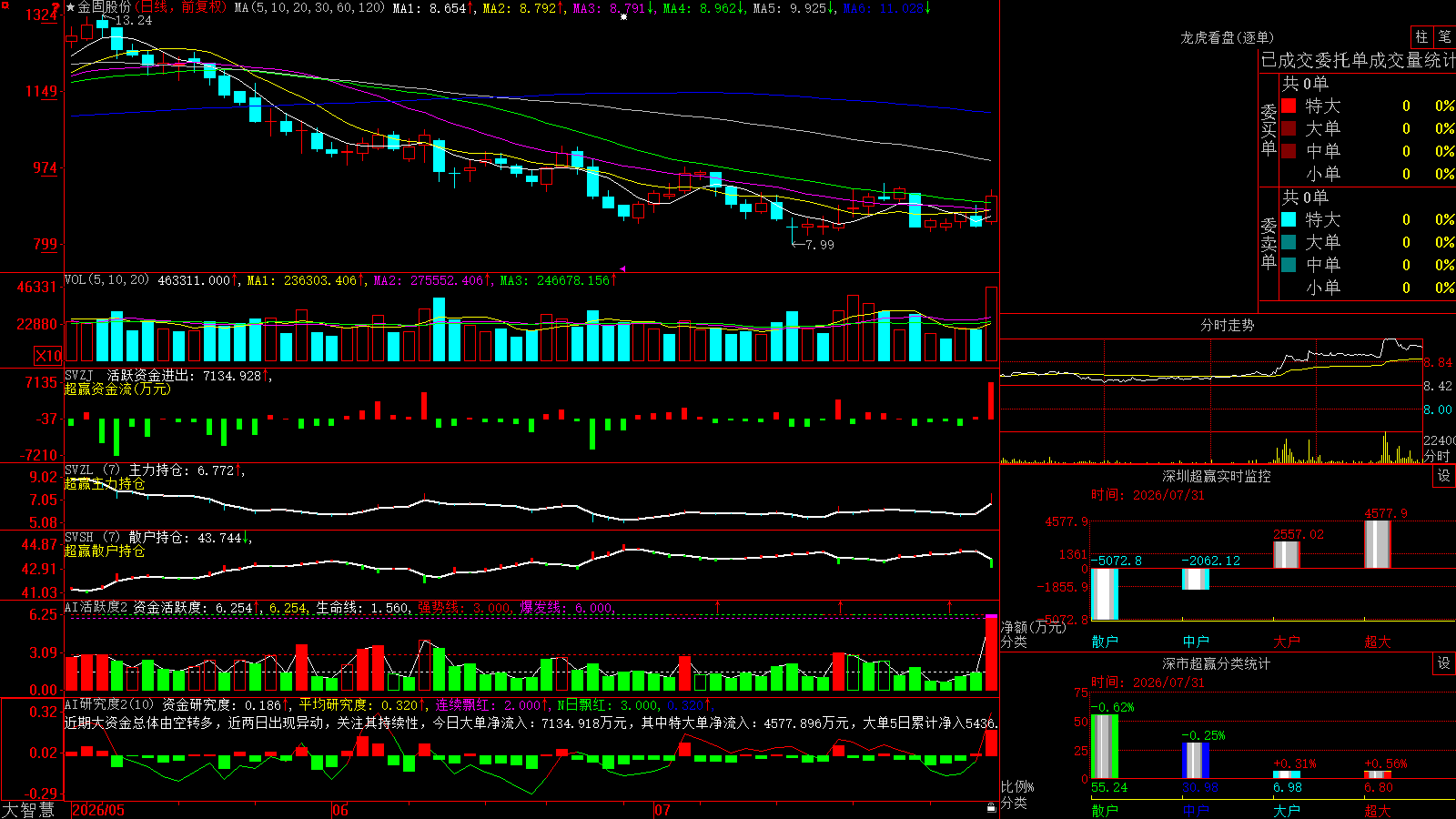This screenshot has height=819, width=1456.
Task: Click the VOL(5,10,20) indicator label
Action: pyautogui.click(x=106, y=279)
